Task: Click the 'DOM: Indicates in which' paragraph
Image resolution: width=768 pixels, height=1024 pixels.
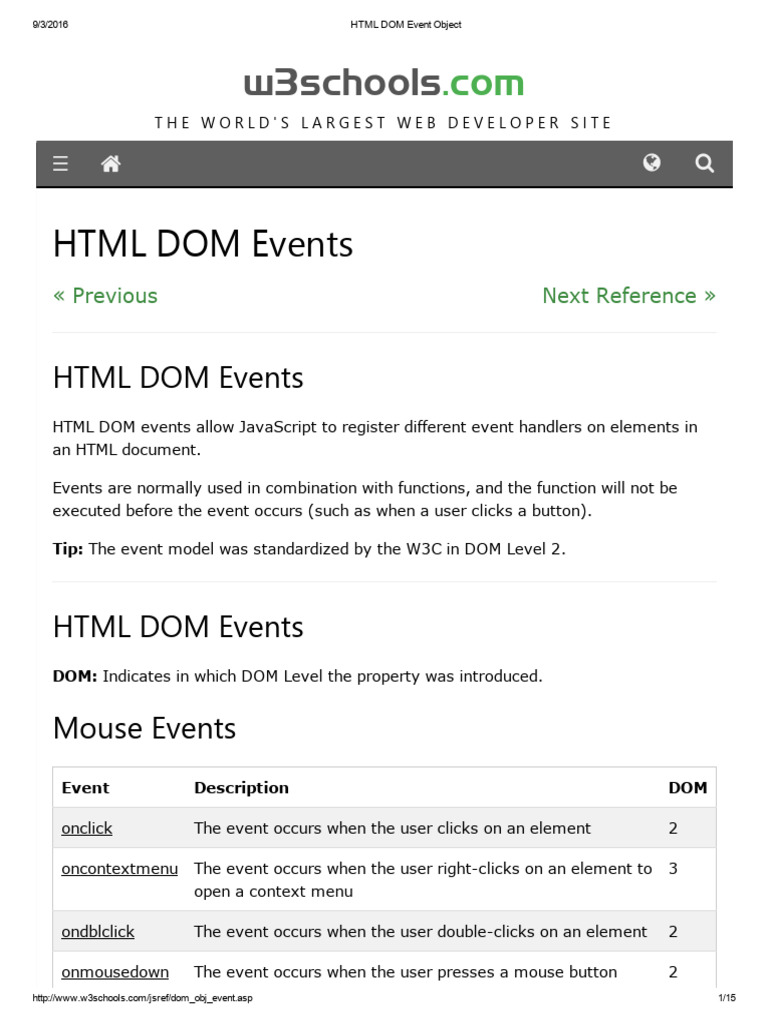Action: pos(297,676)
